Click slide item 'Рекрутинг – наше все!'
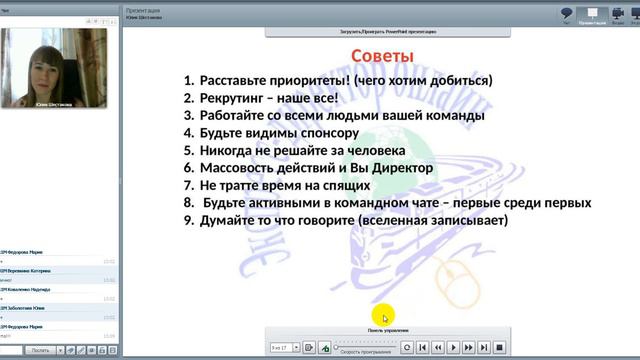Image resolution: width=640 pixels, height=360 pixels. pyautogui.click(x=269, y=98)
